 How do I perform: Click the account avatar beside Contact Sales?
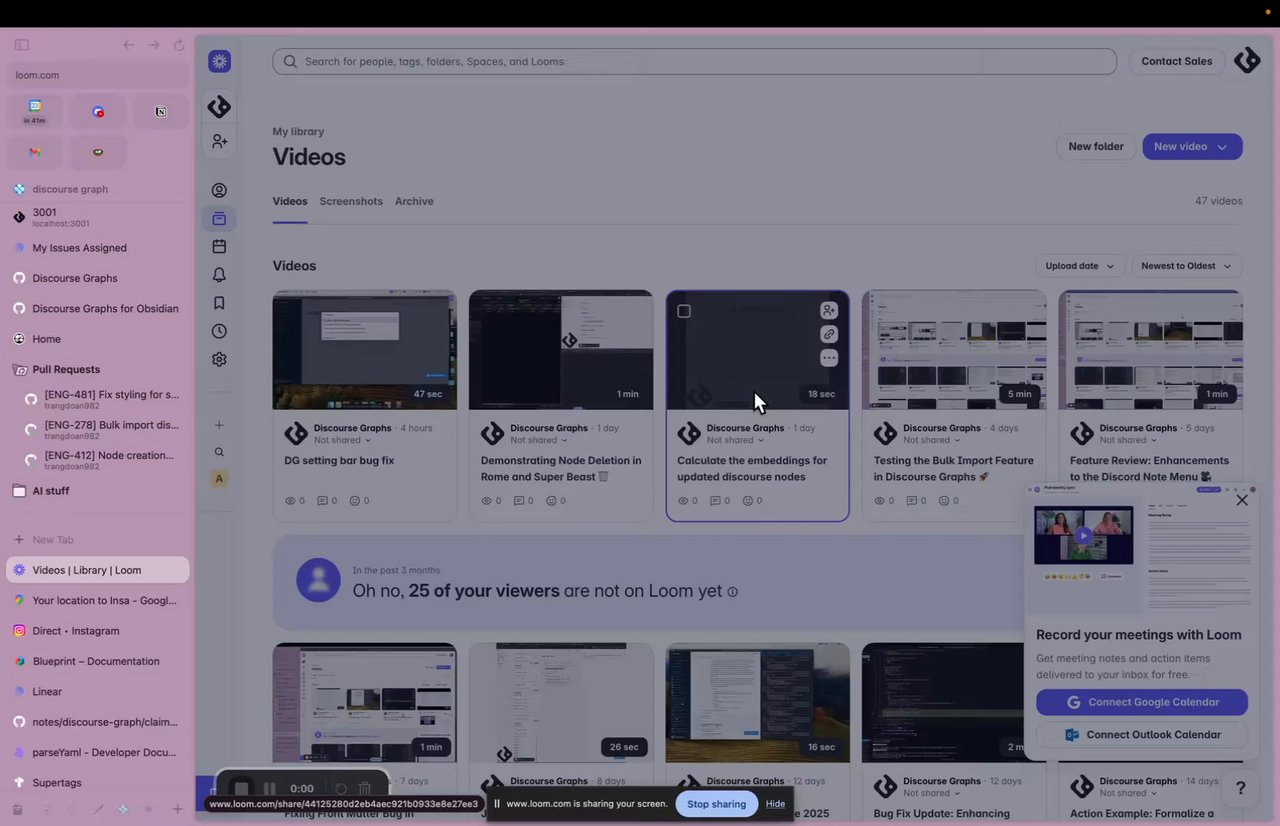[x=1247, y=61]
